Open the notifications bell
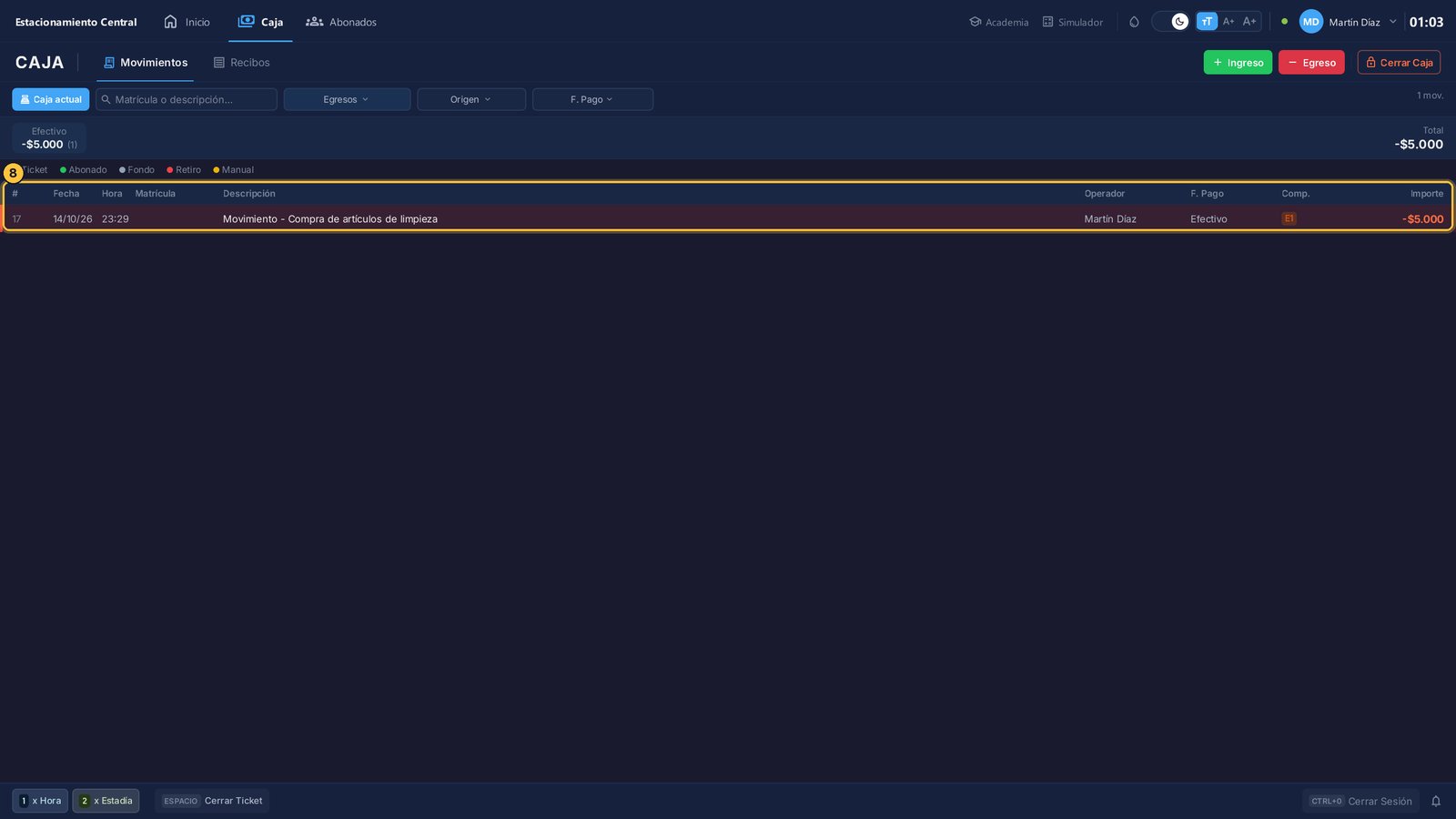This screenshot has width=1456, height=819. click(x=1436, y=801)
